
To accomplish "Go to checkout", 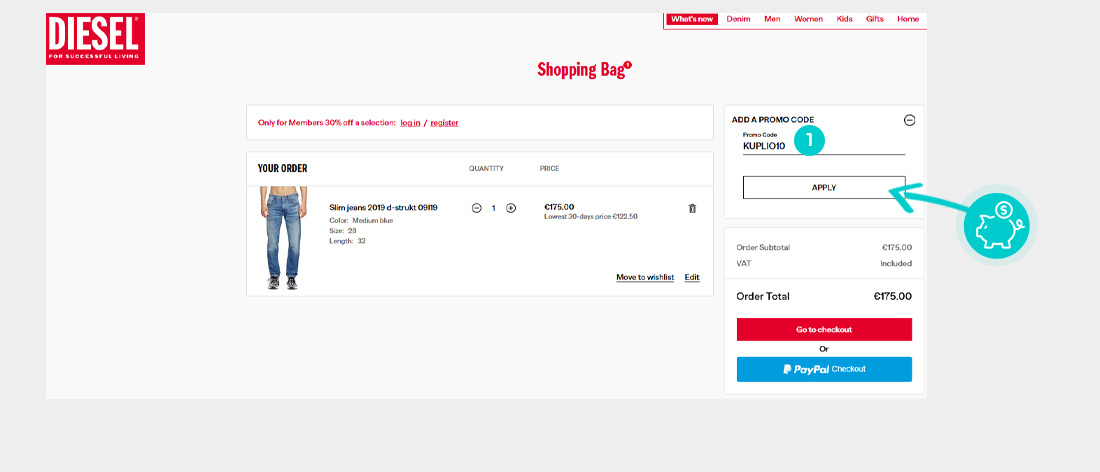I will click(824, 330).
